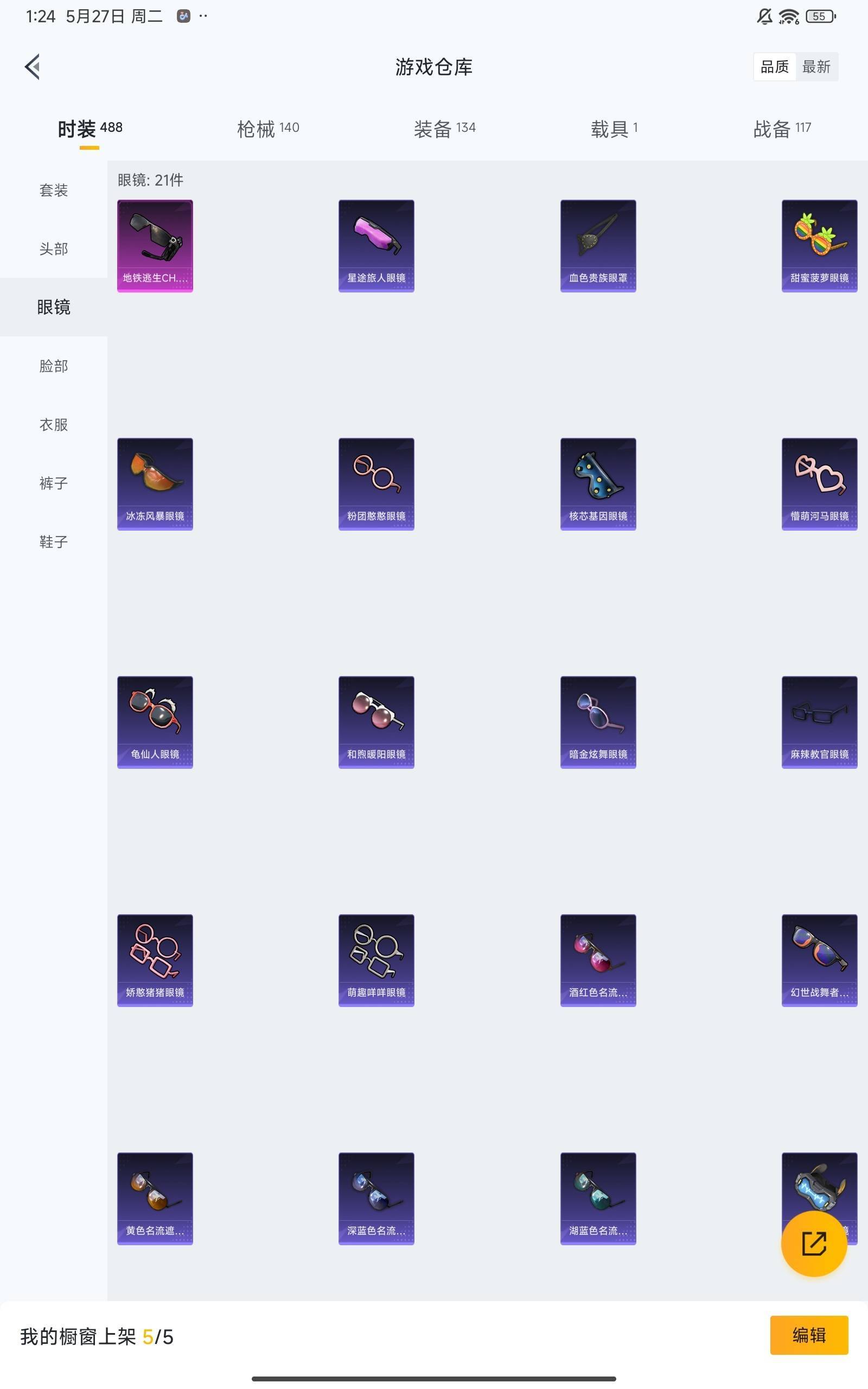Open the 湖蓝色名流 sunglasses item
Image resolution: width=868 pixels, height=1389 pixels.
[598, 1199]
